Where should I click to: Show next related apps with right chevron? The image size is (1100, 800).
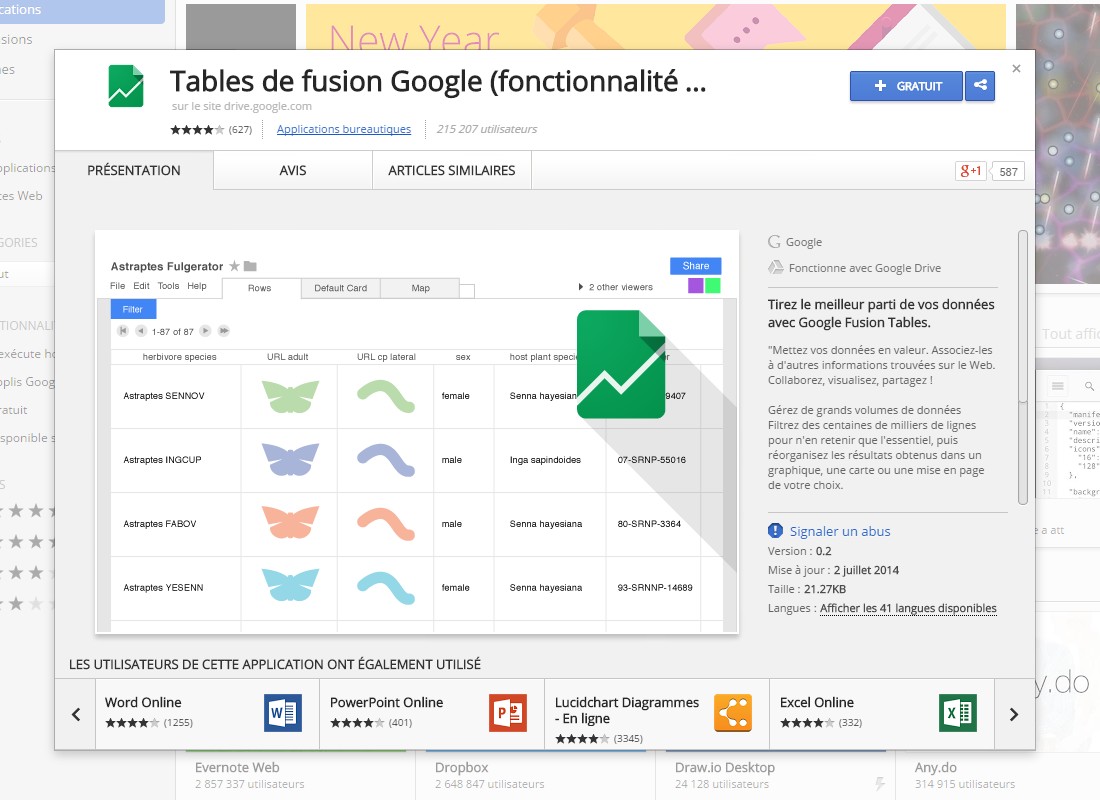point(1014,714)
